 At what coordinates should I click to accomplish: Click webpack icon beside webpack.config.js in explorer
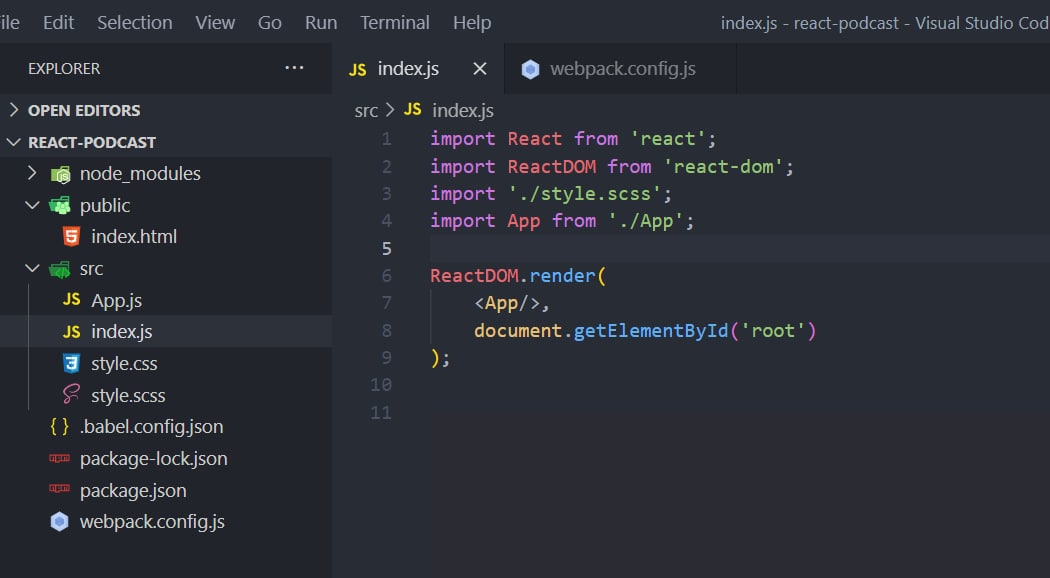[60, 521]
